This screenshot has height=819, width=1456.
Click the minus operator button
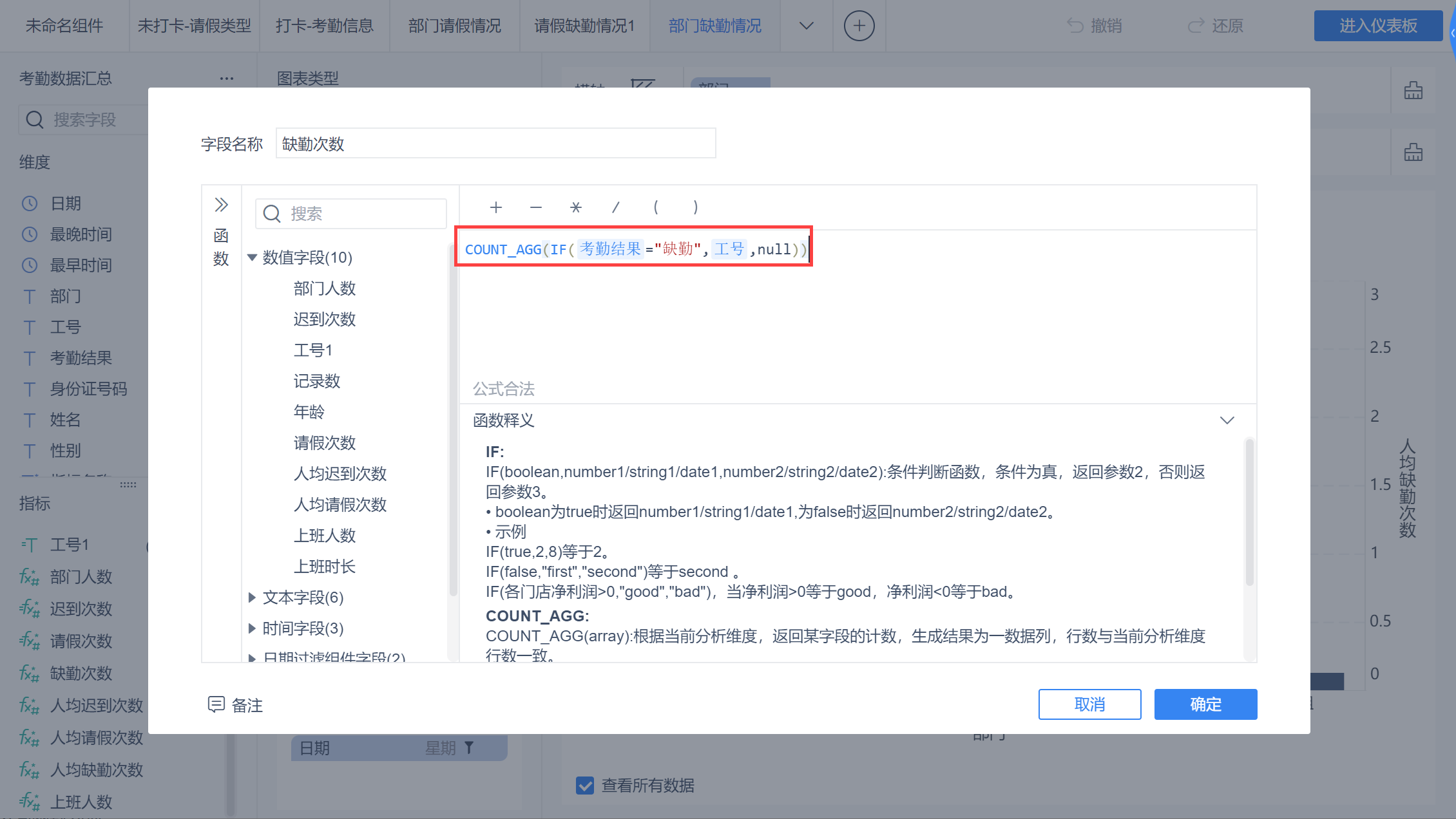click(535, 207)
